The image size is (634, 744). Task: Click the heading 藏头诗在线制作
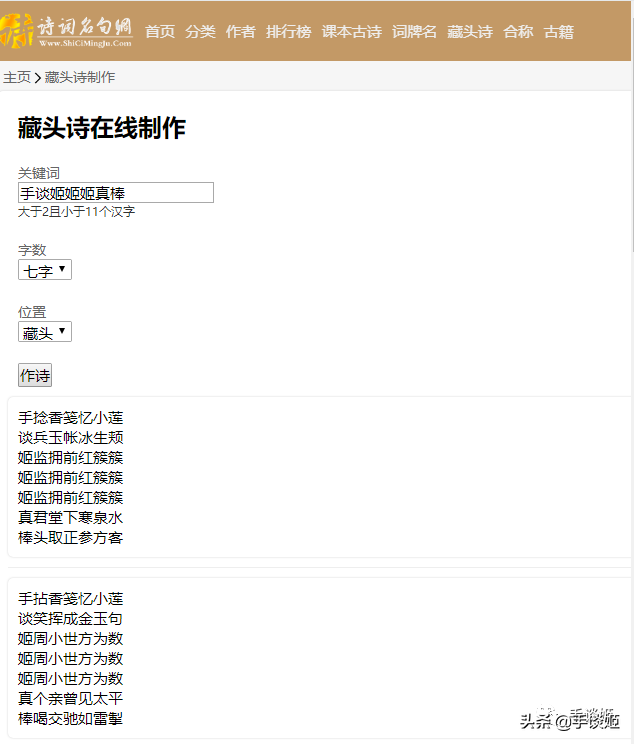tap(102, 128)
